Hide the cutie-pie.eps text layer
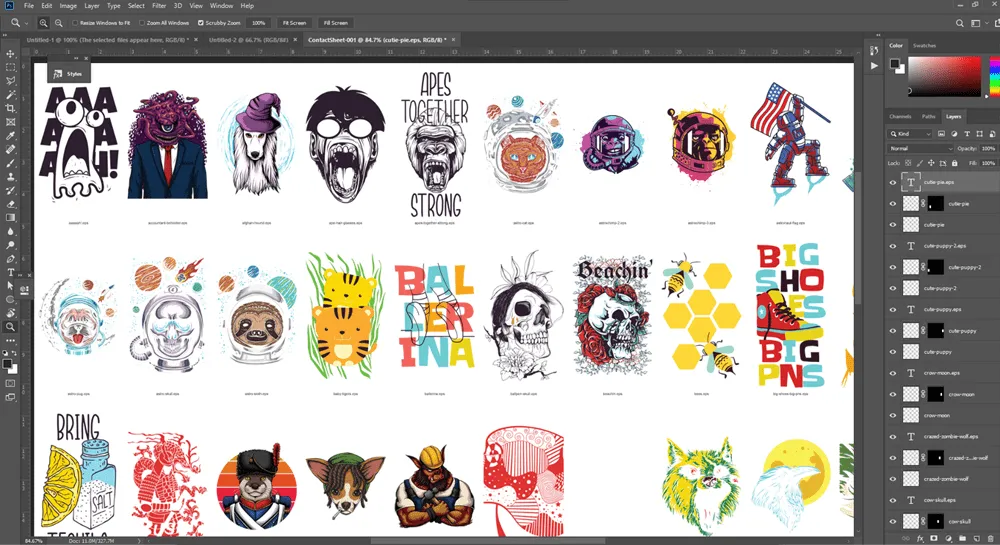The image size is (1000, 545). (893, 182)
